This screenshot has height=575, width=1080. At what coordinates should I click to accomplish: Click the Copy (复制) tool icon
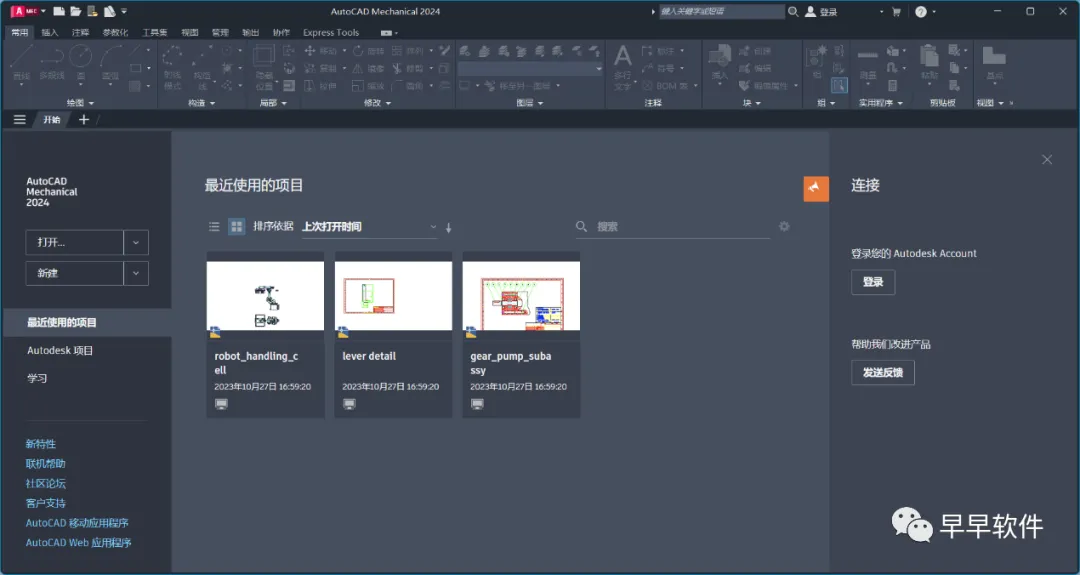(x=310, y=68)
